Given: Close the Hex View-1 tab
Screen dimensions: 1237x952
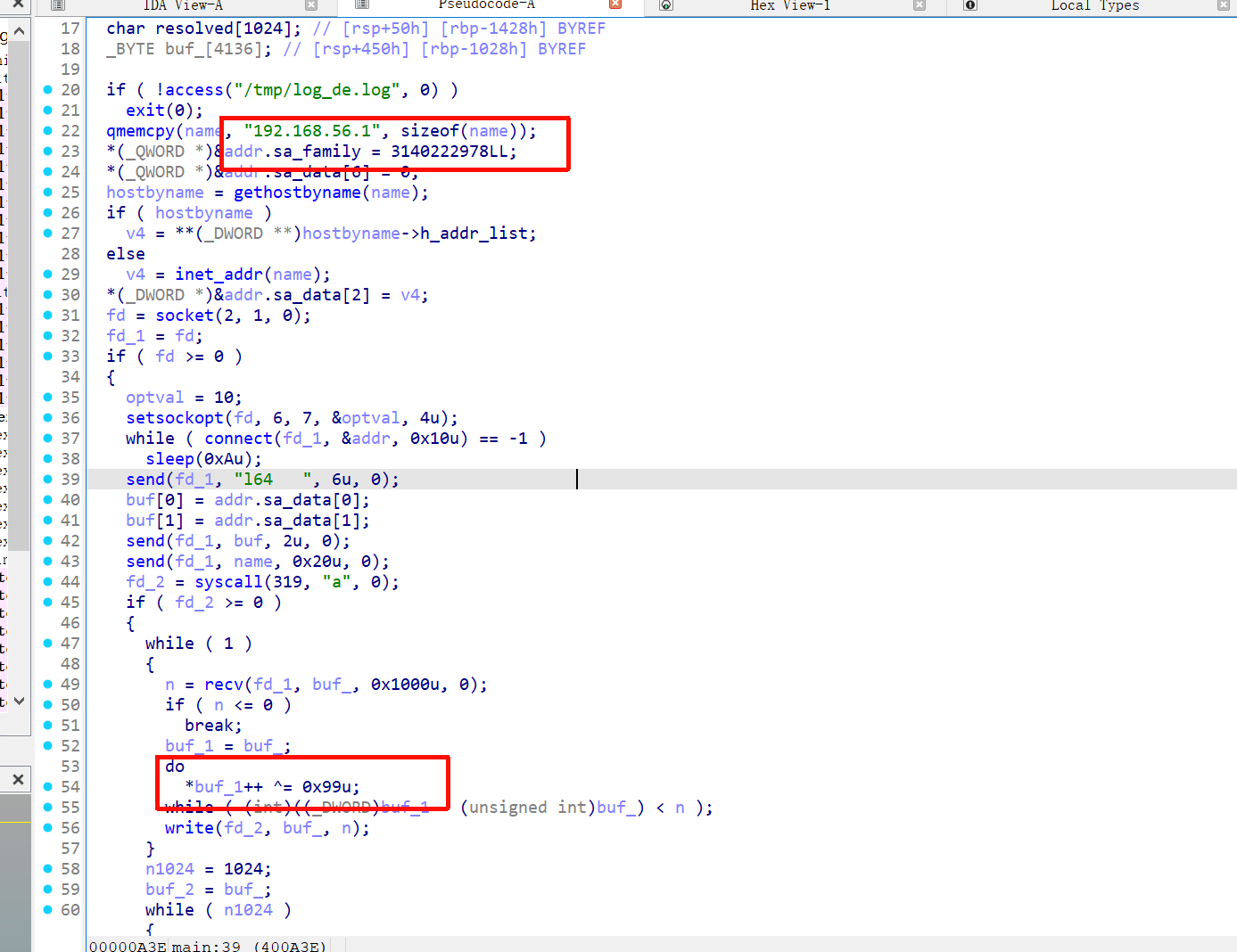Looking at the screenshot, I should pyautogui.click(x=920, y=5).
